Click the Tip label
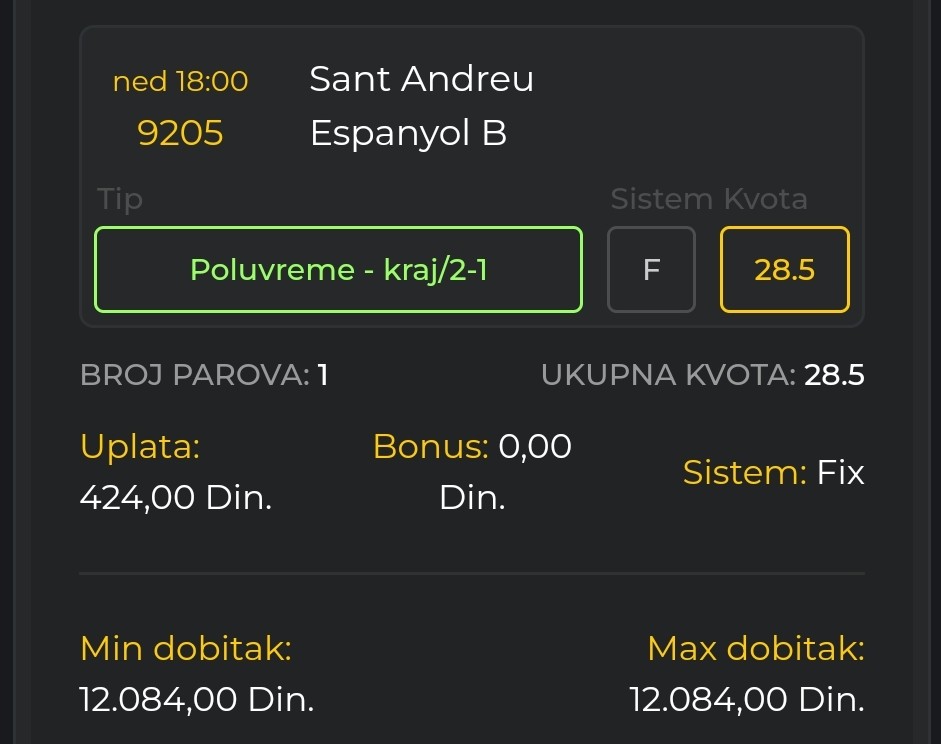This screenshot has height=744, width=941. (x=120, y=199)
